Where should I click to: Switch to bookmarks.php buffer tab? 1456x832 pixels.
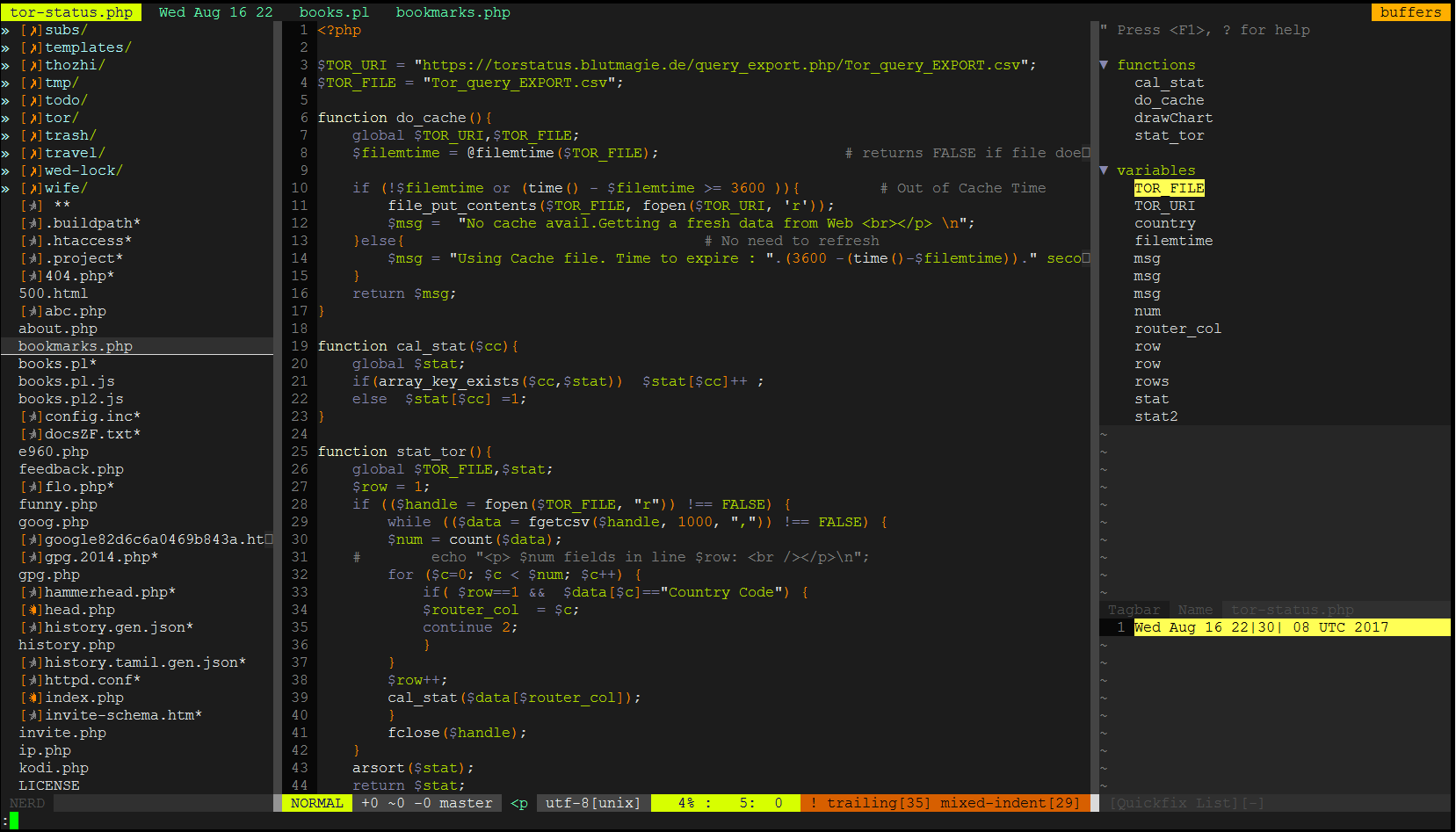[x=453, y=12]
